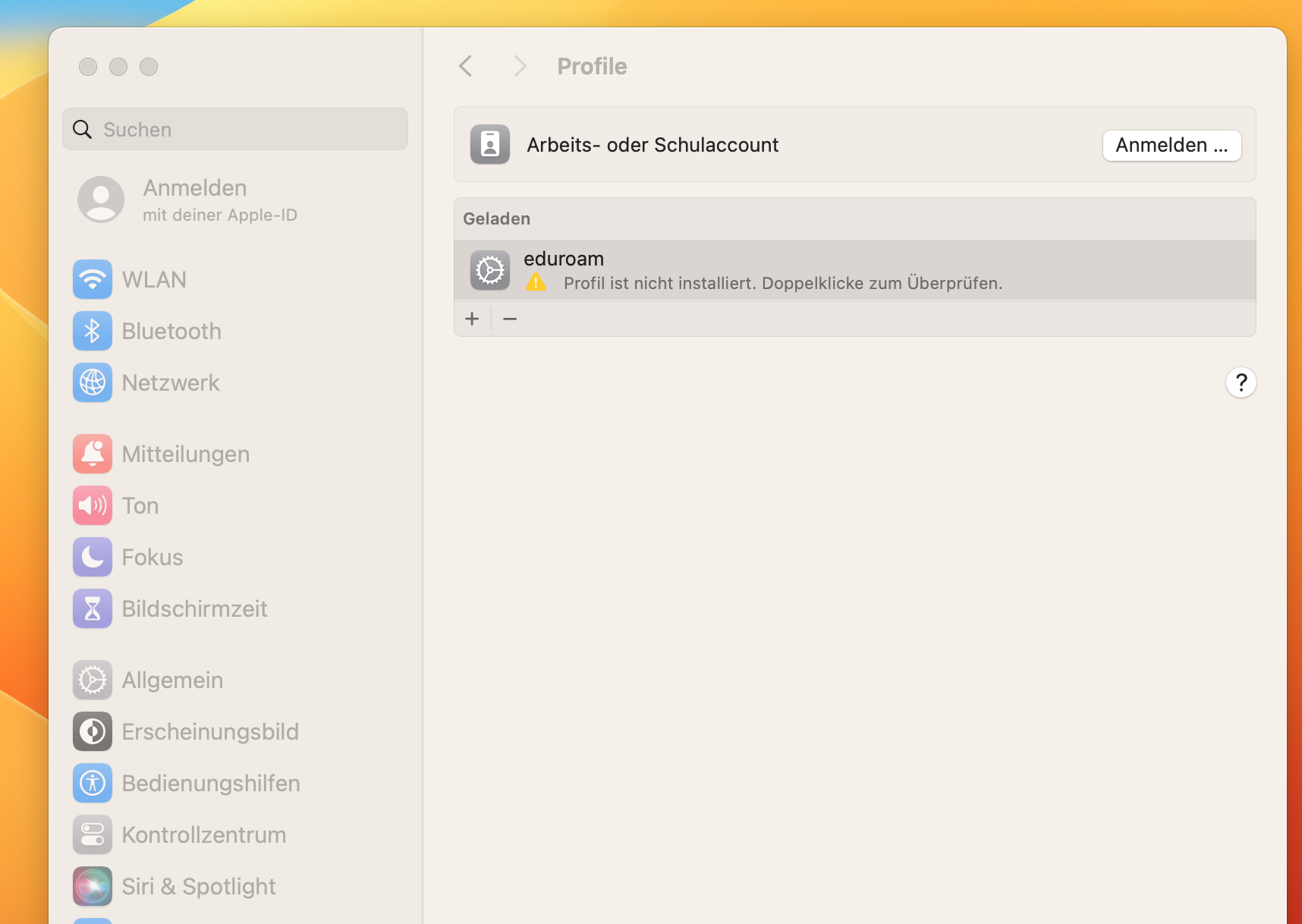Remove selected profile with minus button
The height and width of the screenshot is (924, 1302).
(510, 319)
